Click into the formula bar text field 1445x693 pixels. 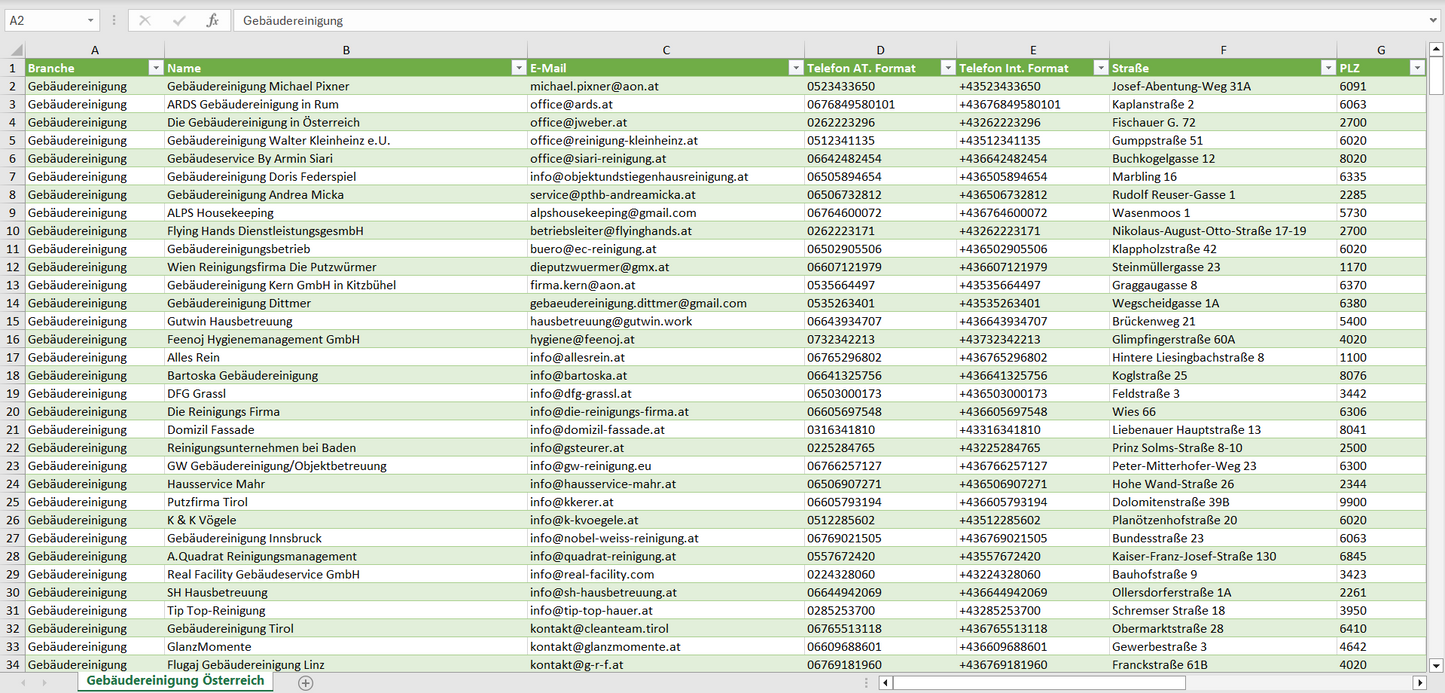click(x=800, y=20)
